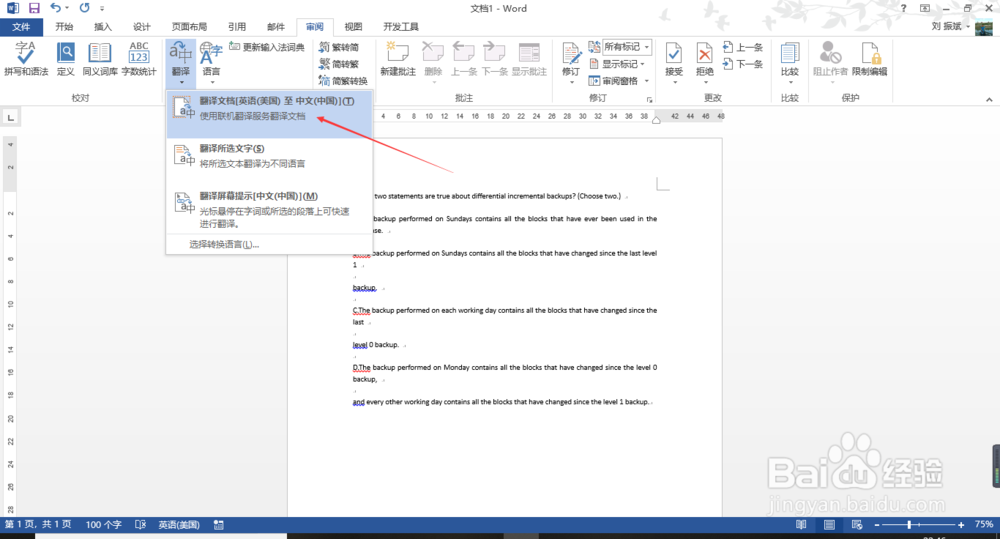Open Word Help question mark
This screenshot has width=1000, height=539.
point(903,8)
